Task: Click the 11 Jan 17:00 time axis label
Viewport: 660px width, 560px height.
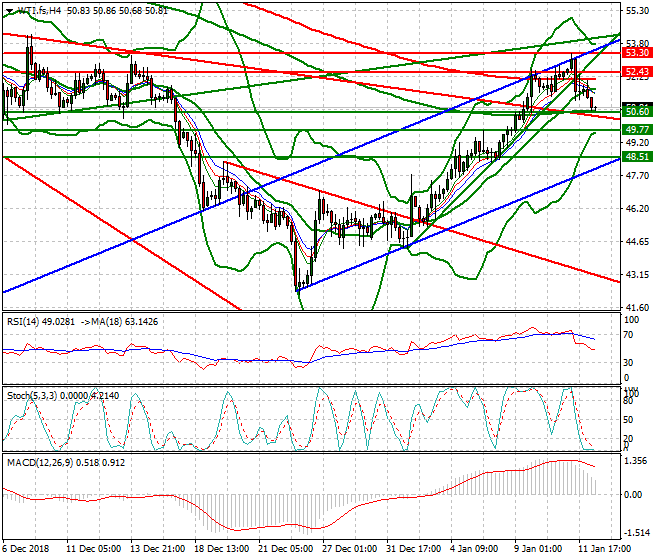Action: (x=604, y=549)
